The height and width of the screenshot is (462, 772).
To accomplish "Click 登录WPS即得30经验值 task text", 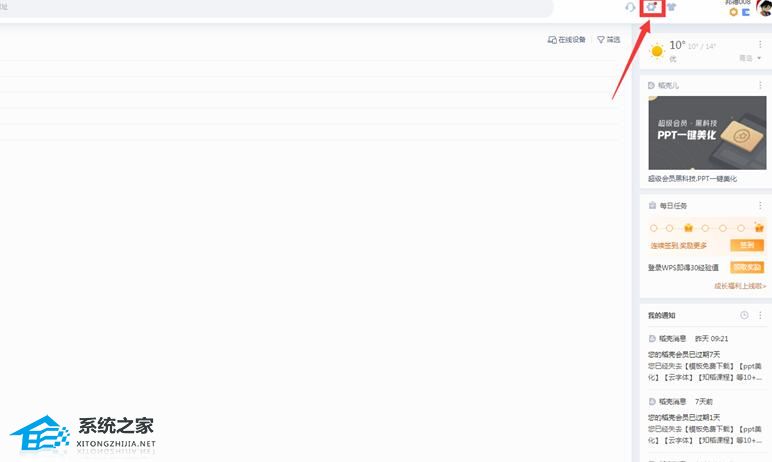I will [683, 267].
